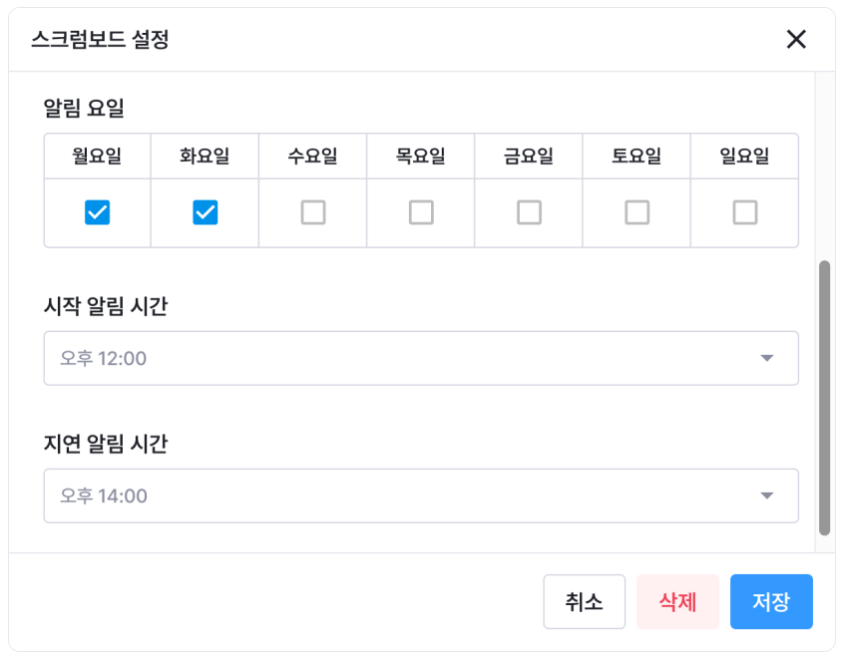841x655 pixels.
Task: Select the 토요일 checkbox
Action: point(637,212)
